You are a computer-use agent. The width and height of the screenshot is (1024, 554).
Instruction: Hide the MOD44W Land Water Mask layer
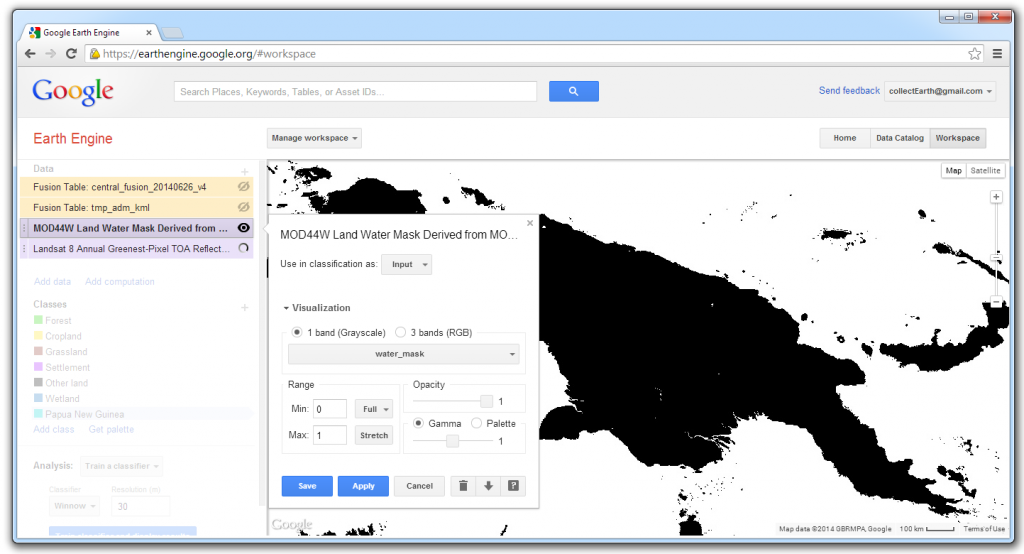click(x=244, y=228)
